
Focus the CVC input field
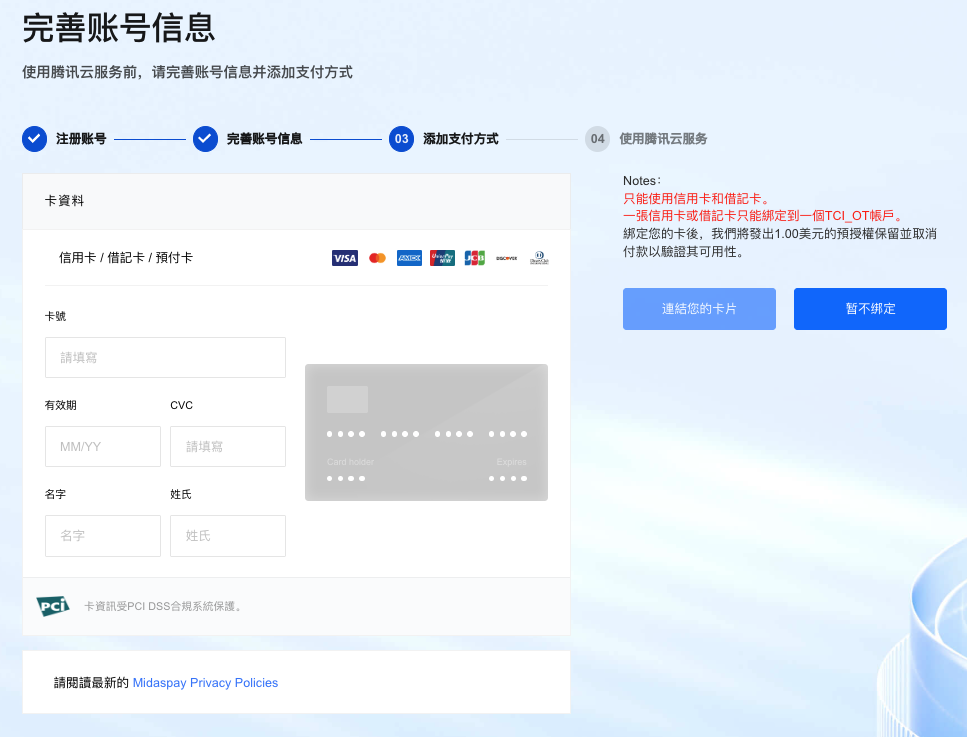tap(228, 447)
